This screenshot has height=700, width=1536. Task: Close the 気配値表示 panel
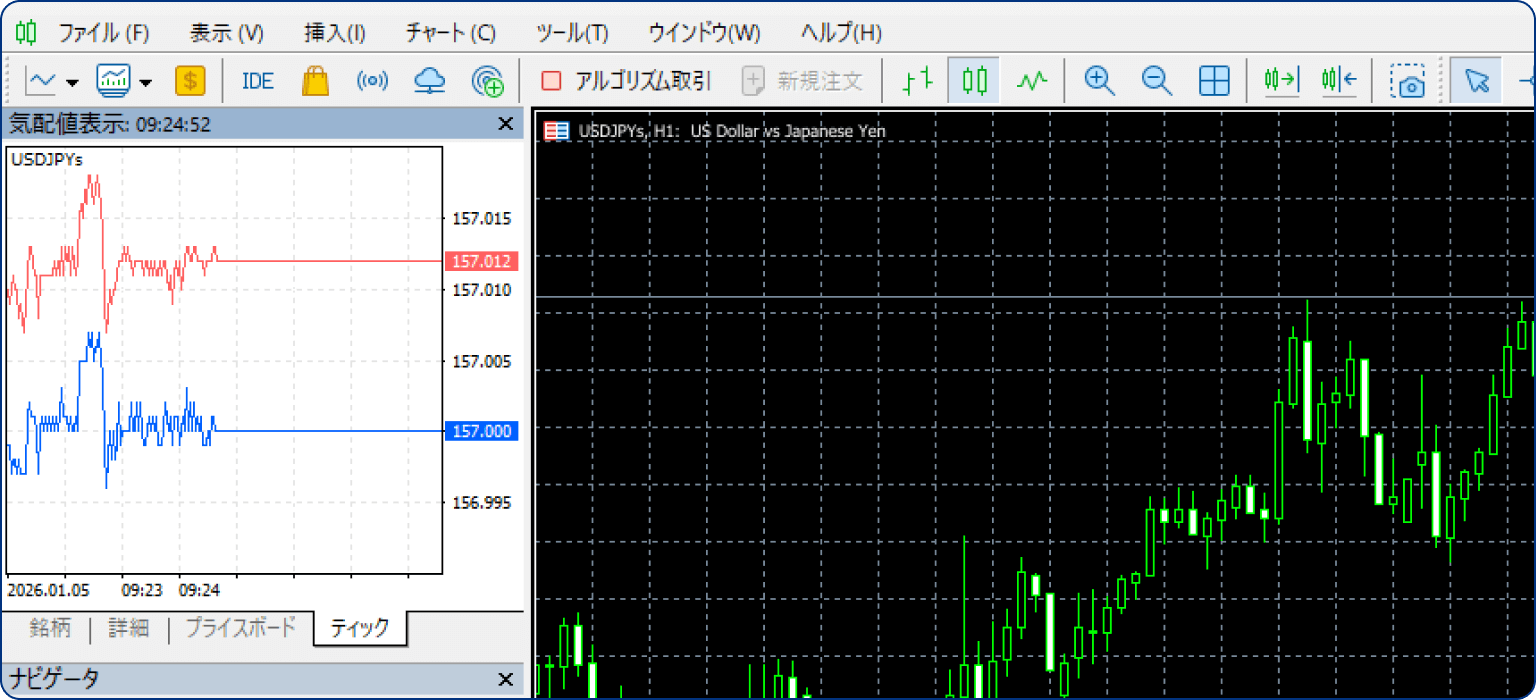click(x=505, y=124)
